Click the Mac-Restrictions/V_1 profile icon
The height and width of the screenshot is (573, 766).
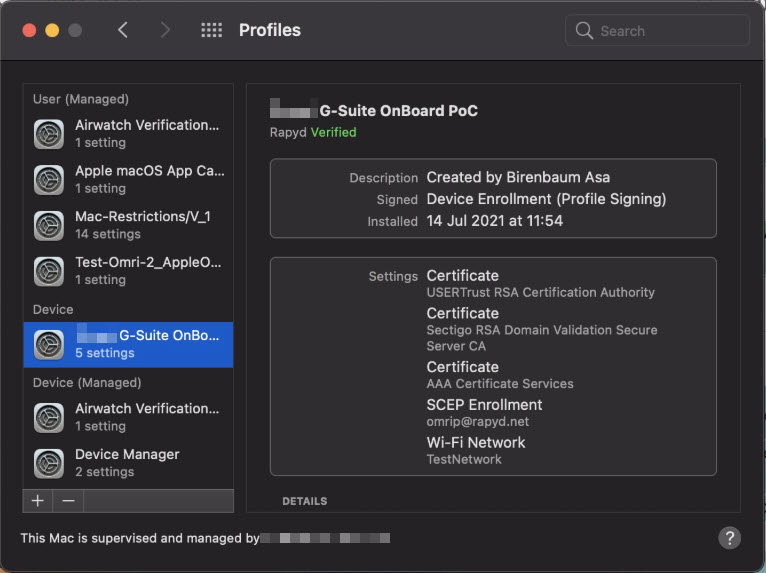pos(49,225)
